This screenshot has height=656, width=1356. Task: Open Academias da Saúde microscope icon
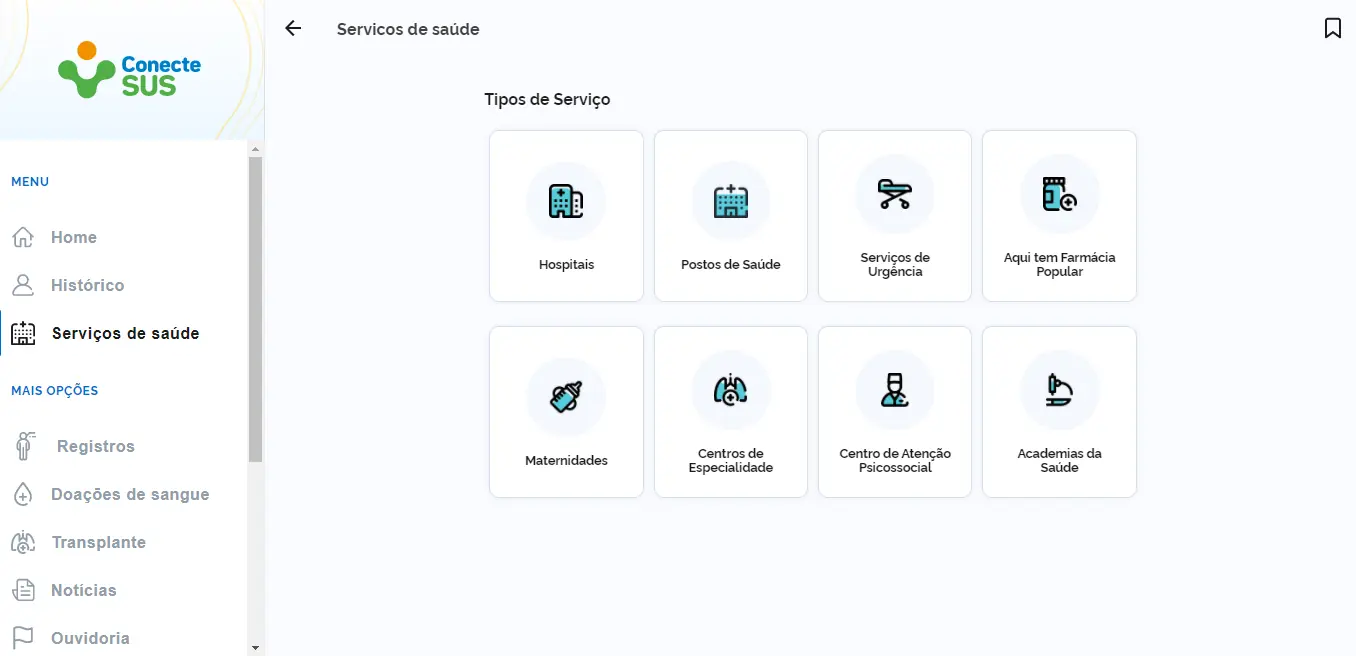coord(1058,390)
